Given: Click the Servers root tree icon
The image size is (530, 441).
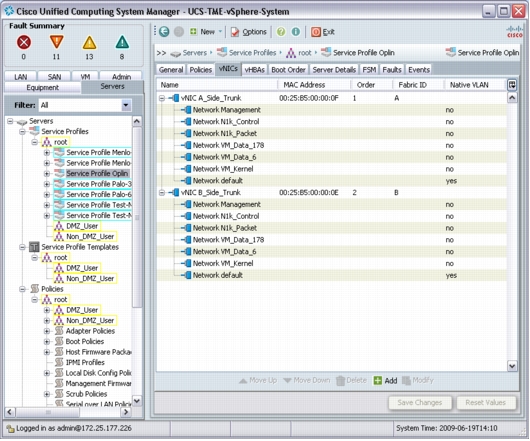Looking at the screenshot, I should coord(22,121).
